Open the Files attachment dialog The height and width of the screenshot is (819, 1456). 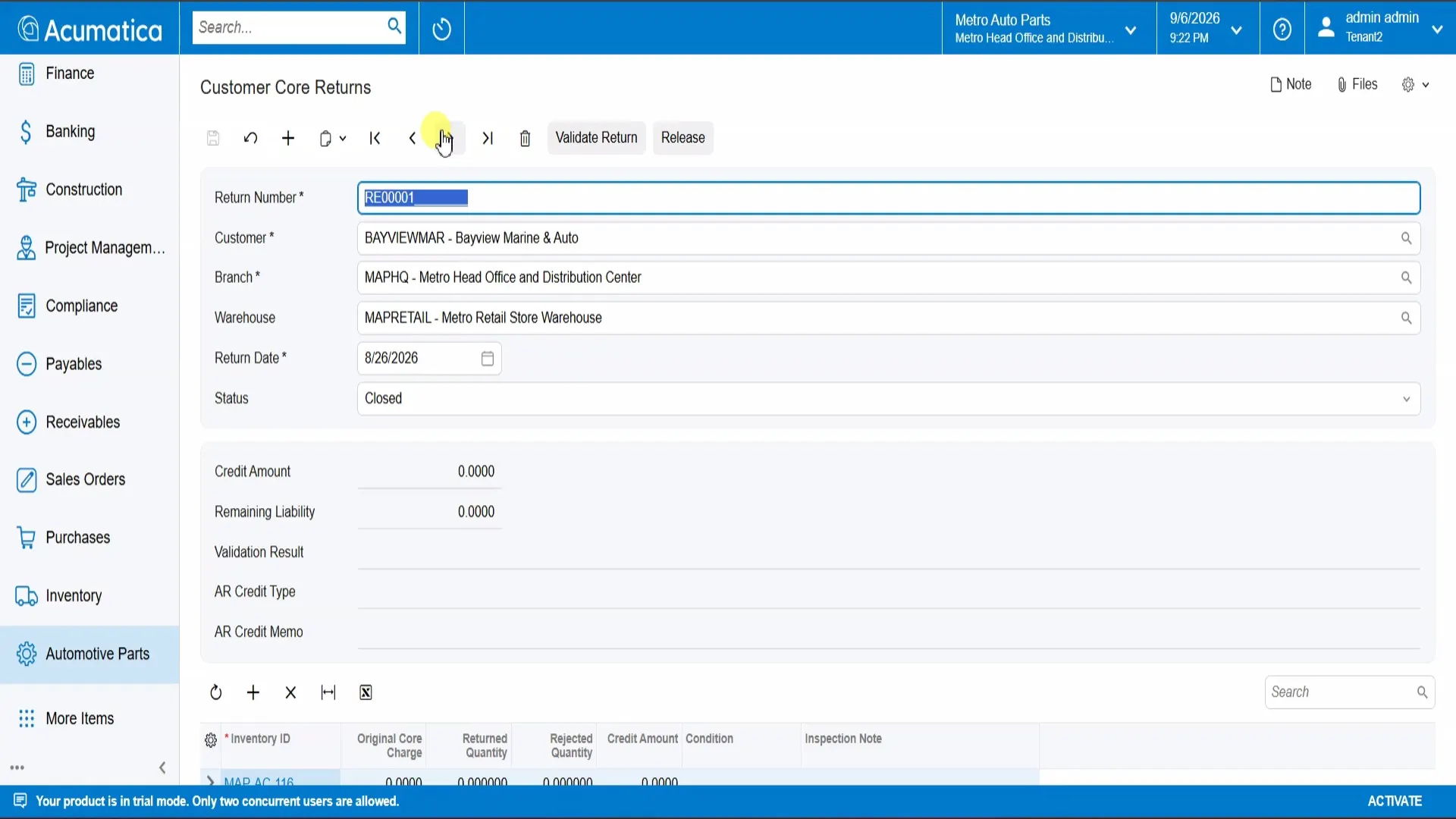(1357, 84)
